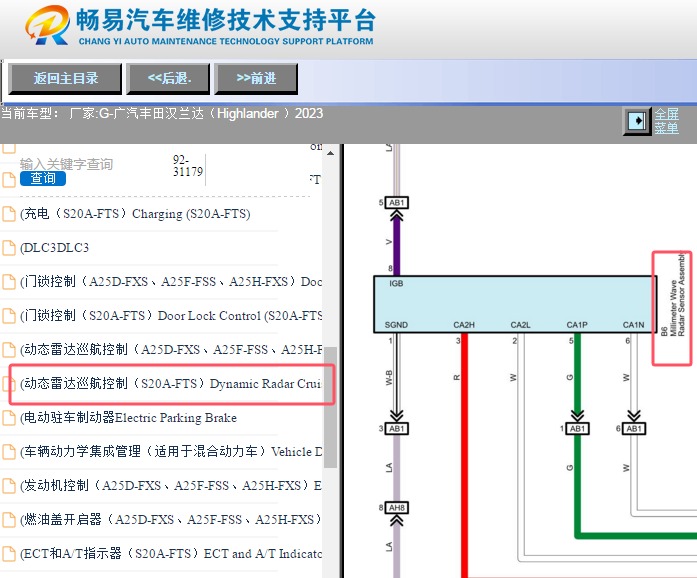Click the AH8 connector label
The image size is (697, 578).
click(397, 508)
